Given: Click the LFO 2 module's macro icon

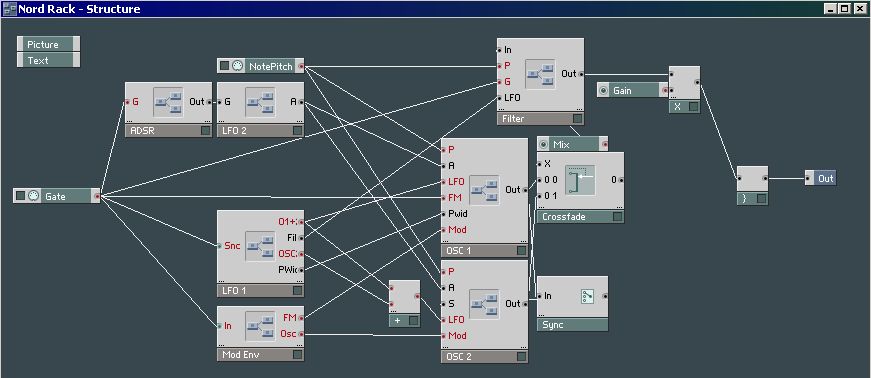Looking at the screenshot, I should [x=261, y=102].
